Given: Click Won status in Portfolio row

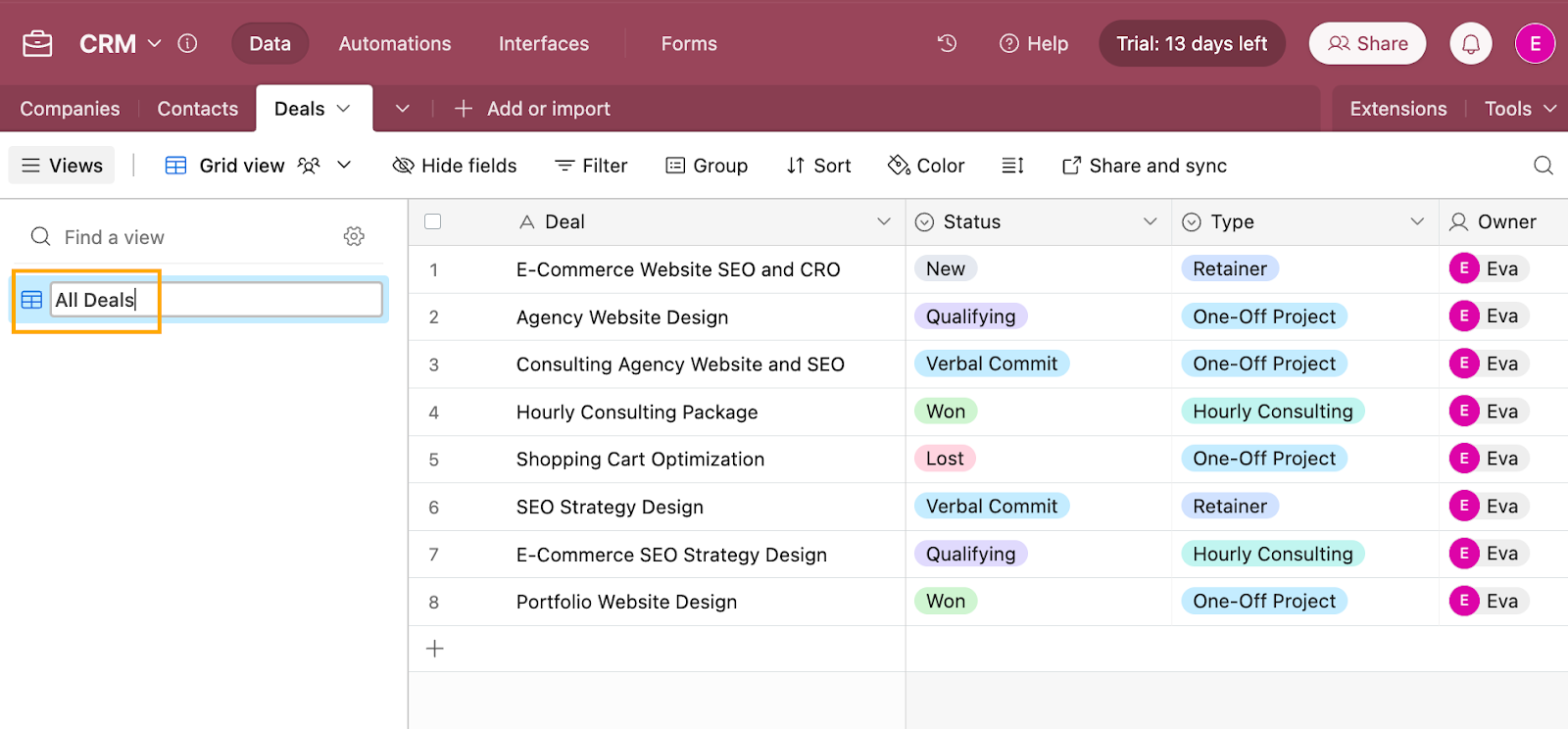Looking at the screenshot, I should point(946,601).
